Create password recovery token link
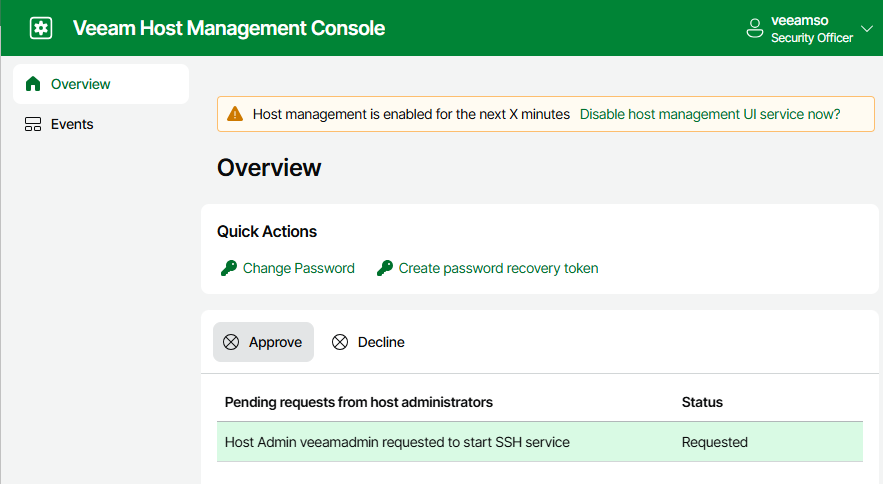Image resolution: width=883 pixels, height=484 pixels. (498, 268)
